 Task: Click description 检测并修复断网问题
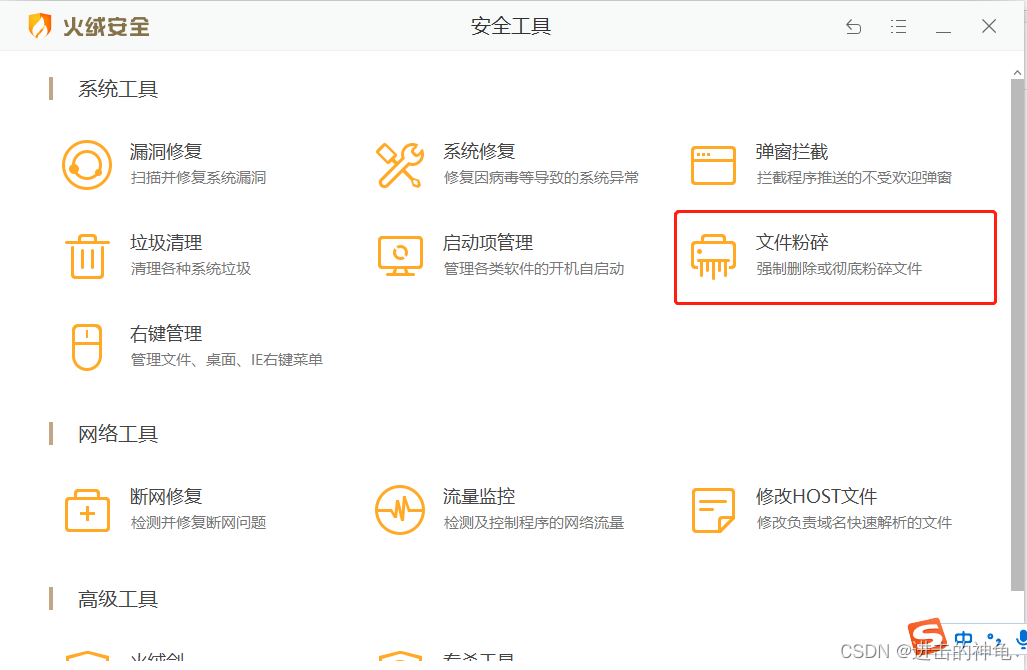[x=198, y=523]
